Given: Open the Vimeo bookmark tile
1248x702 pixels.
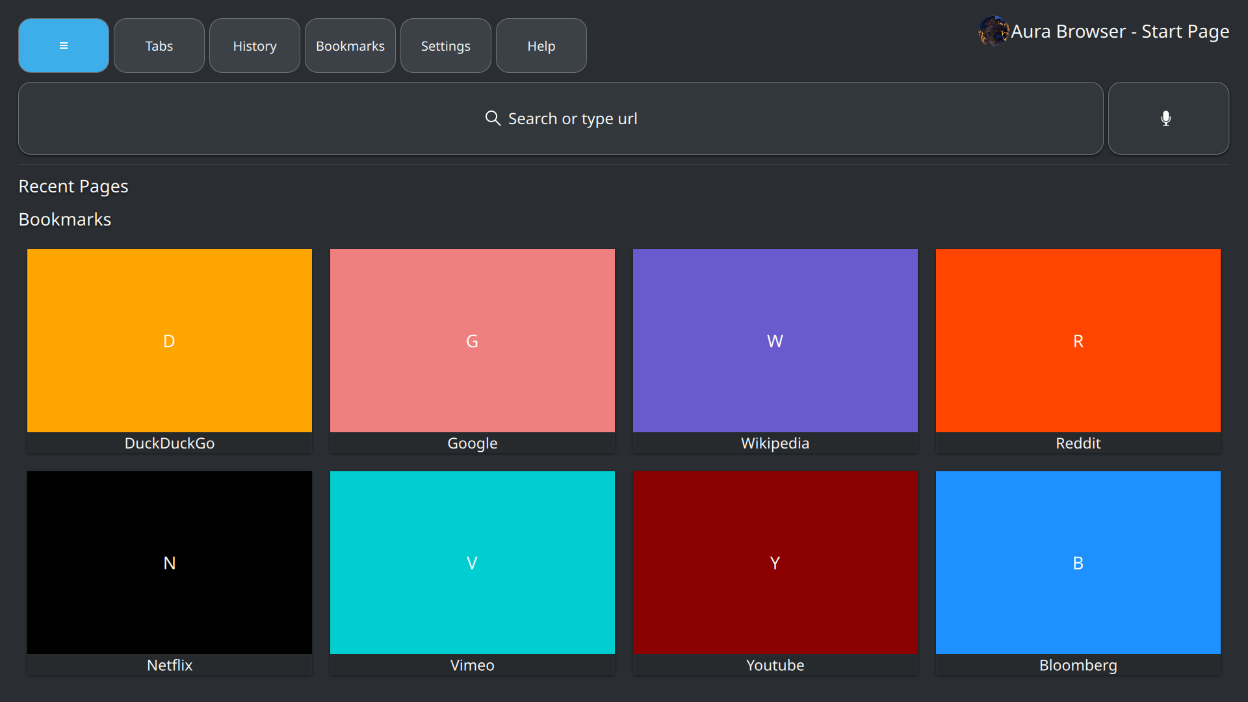Looking at the screenshot, I should click(x=472, y=562).
